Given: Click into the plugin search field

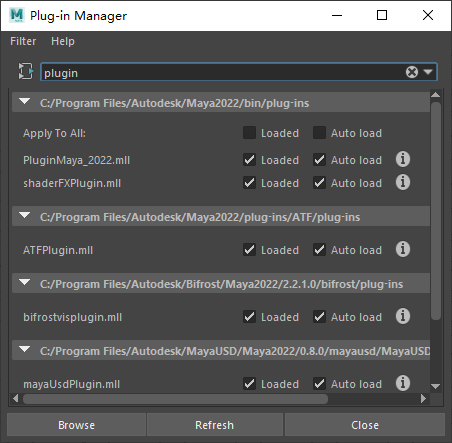Looking at the screenshot, I should tap(223, 72).
